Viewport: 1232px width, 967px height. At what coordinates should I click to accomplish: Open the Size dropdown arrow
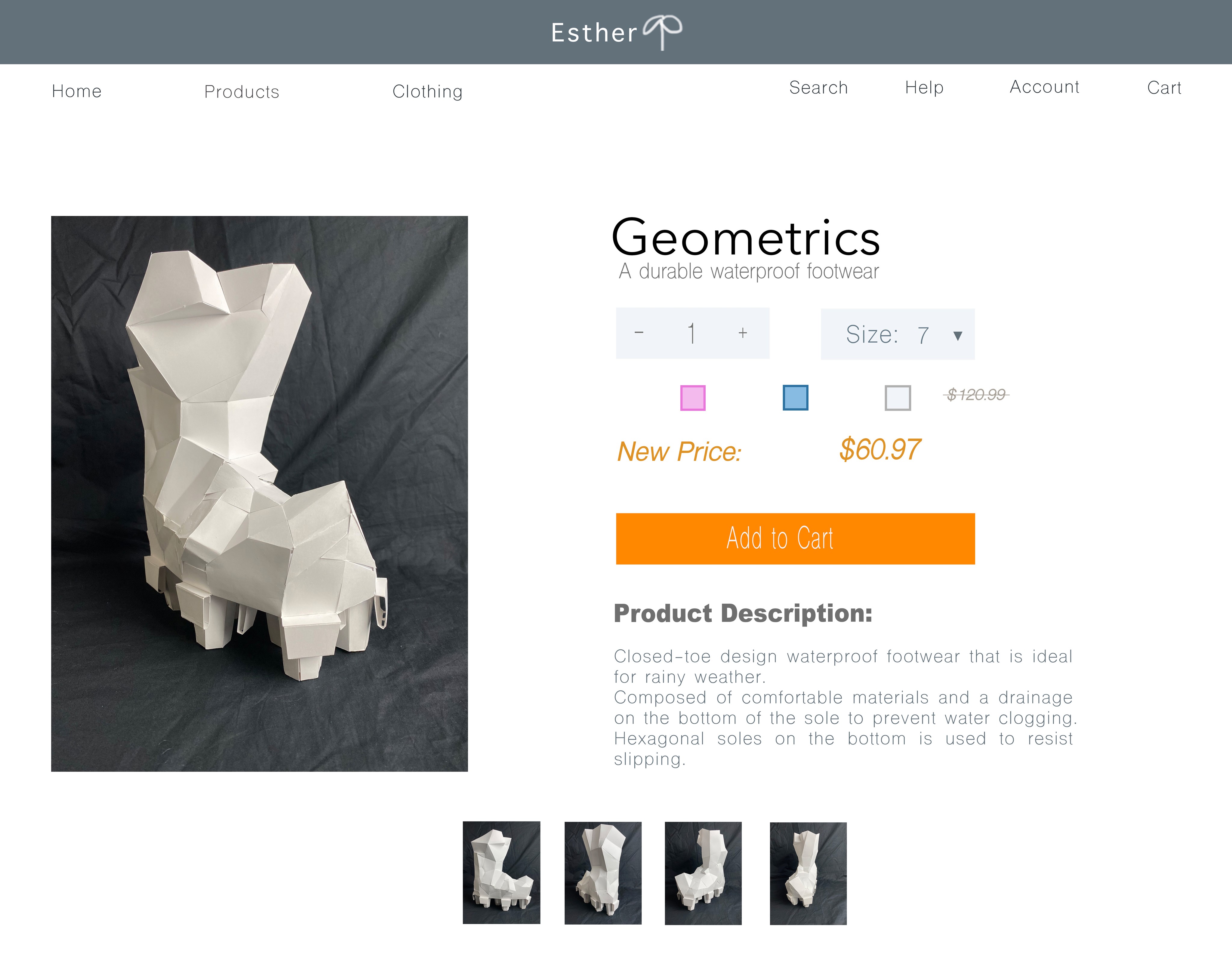pyautogui.click(x=957, y=336)
